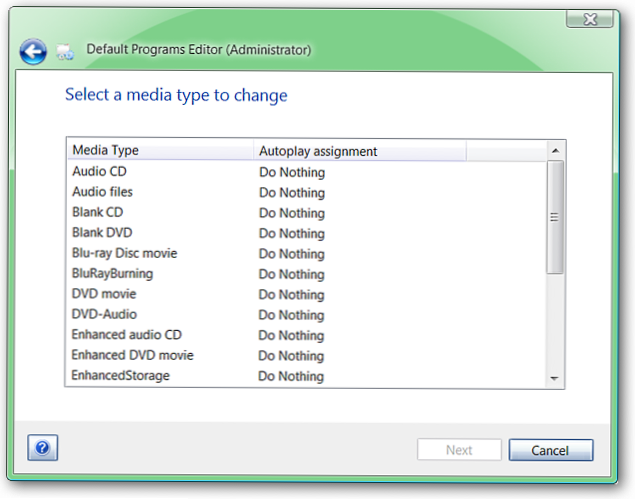635x499 pixels.
Task: Close the dialog with the X button
Action: point(590,19)
